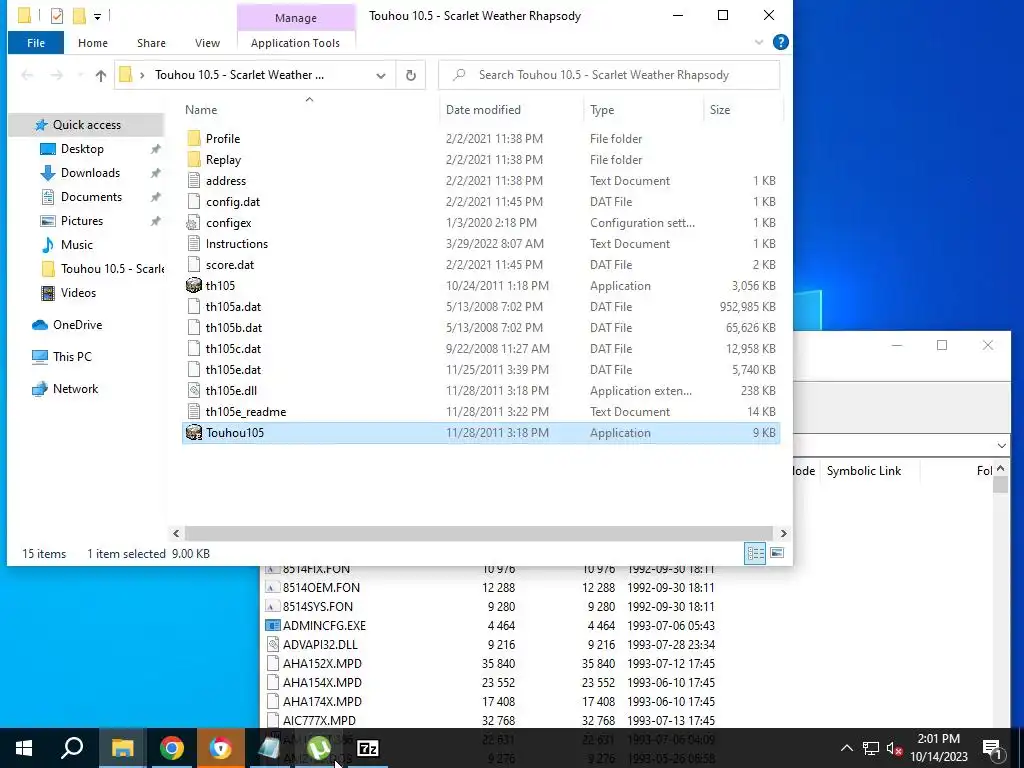Open the Explorer Help icon
Image resolution: width=1024 pixels, height=768 pixels.
780,42
